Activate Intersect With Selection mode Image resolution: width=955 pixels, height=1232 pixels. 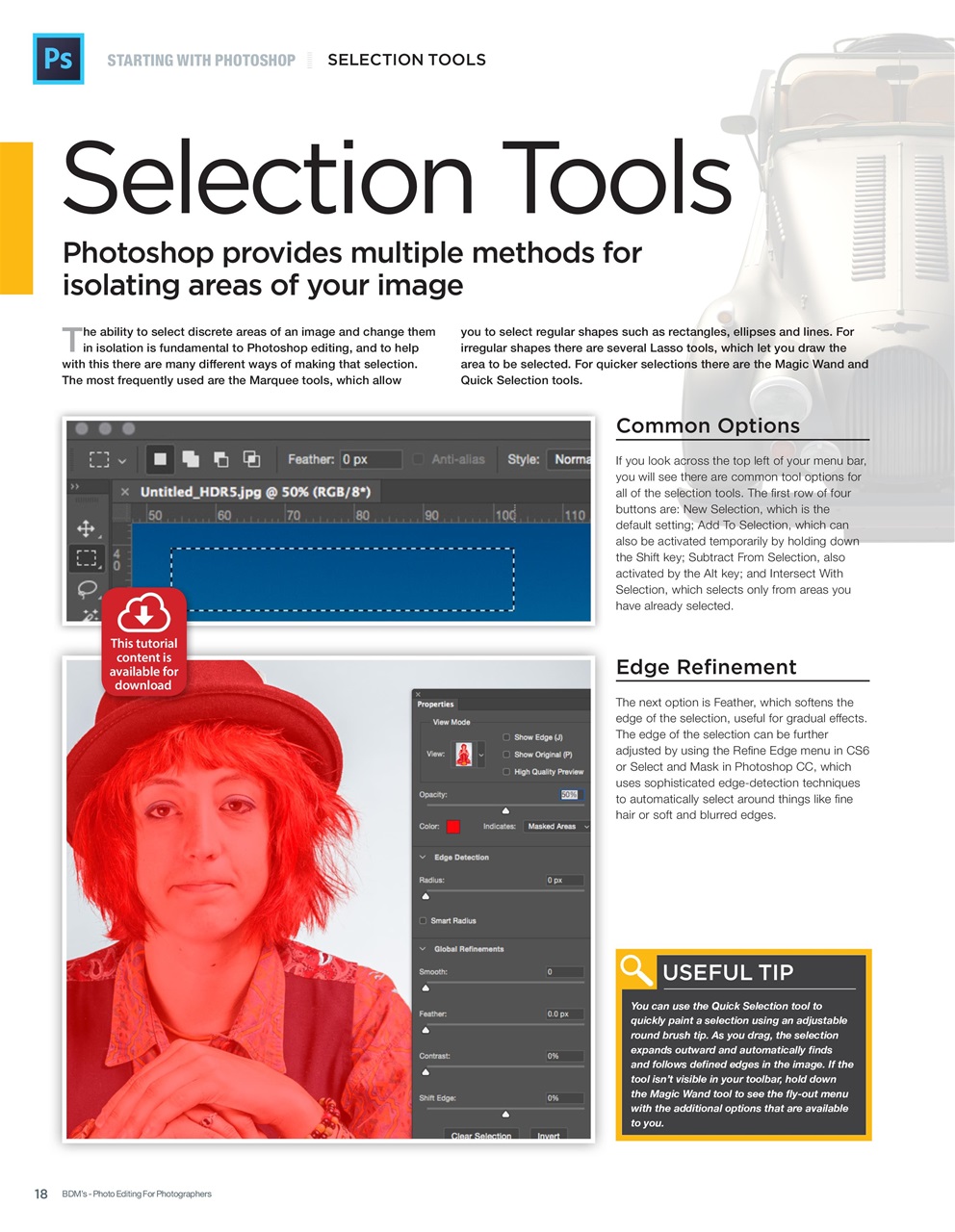click(x=251, y=458)
